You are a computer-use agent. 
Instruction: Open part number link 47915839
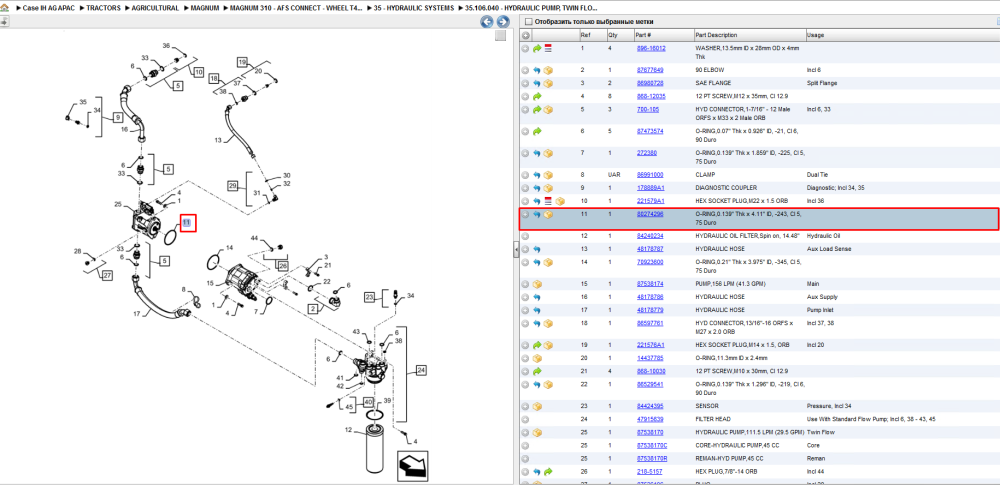click(650, 419)
